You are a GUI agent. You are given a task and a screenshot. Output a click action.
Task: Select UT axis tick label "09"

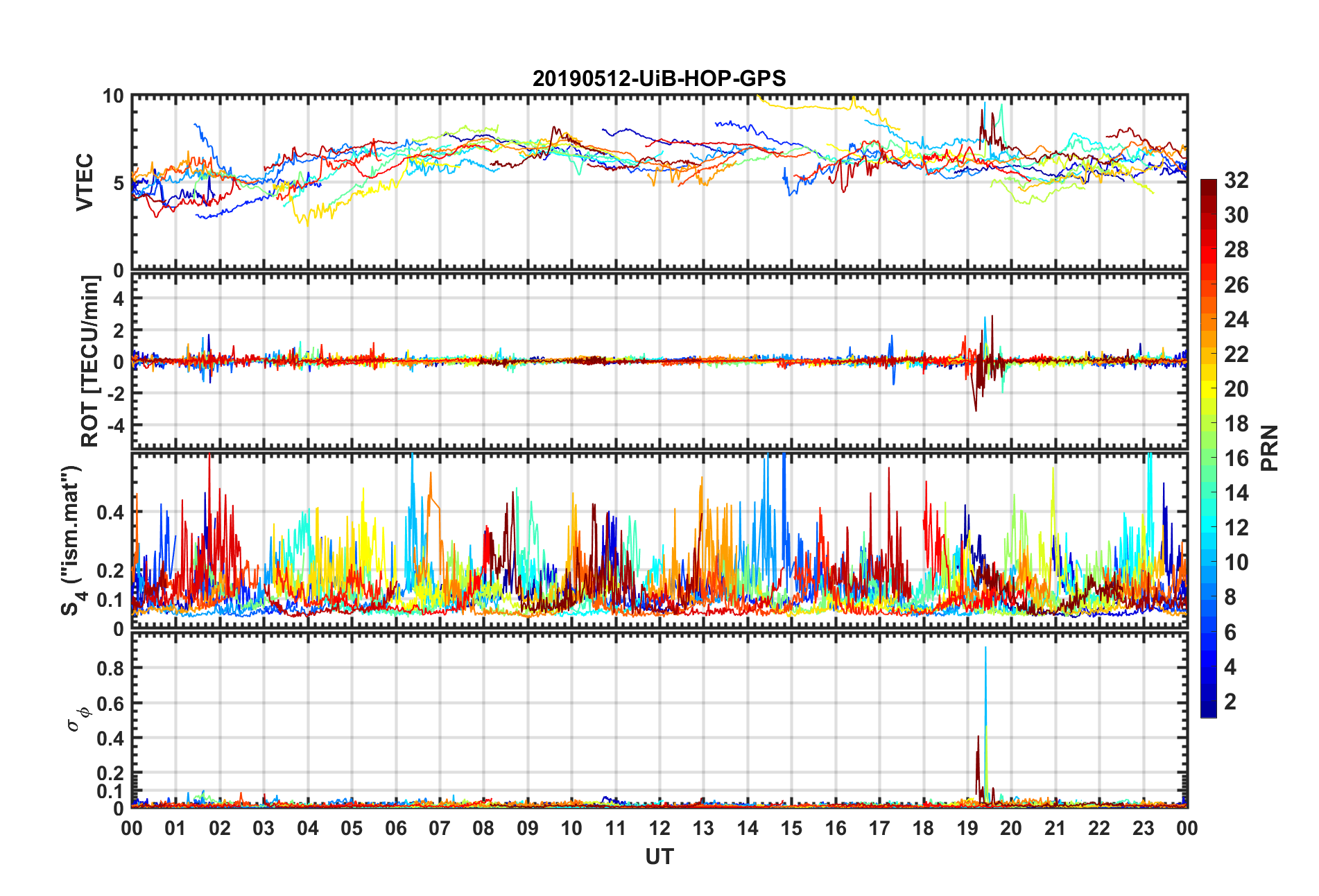[x=527, y=828]
